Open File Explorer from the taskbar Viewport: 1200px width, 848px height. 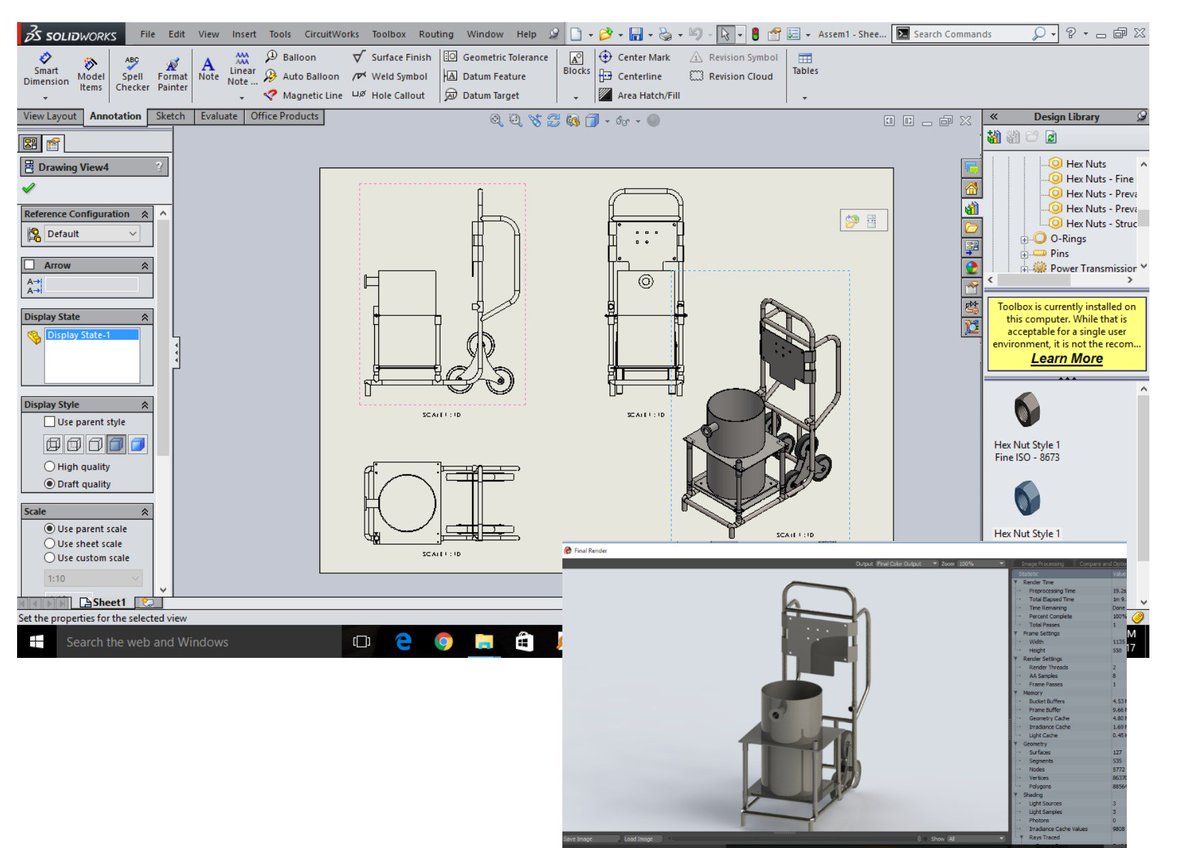click(x=483, y=642)
